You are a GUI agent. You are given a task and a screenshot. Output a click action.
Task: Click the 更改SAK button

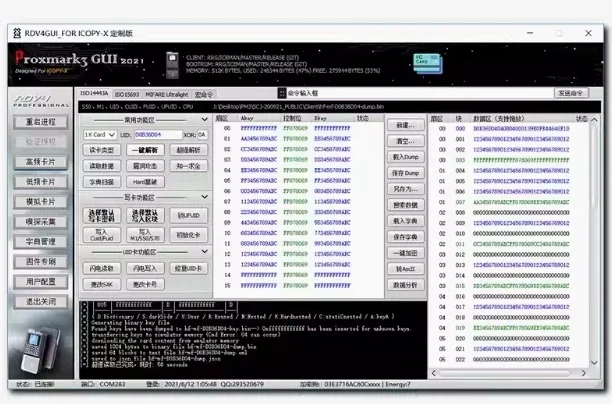coord(101,285)
